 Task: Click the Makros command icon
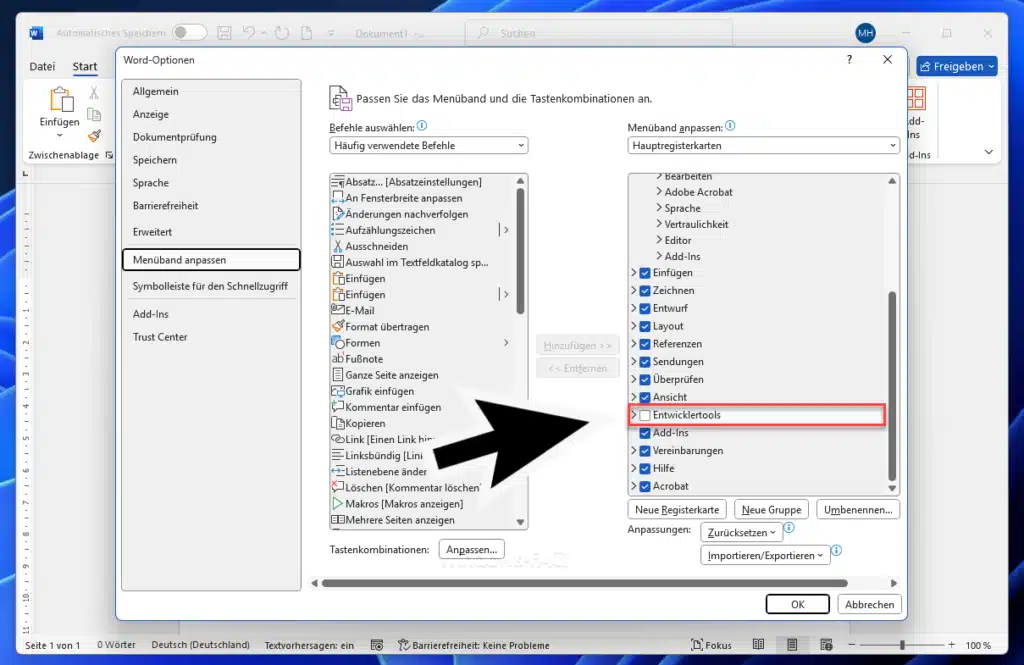pyautogui.click(x=340, y=504)
